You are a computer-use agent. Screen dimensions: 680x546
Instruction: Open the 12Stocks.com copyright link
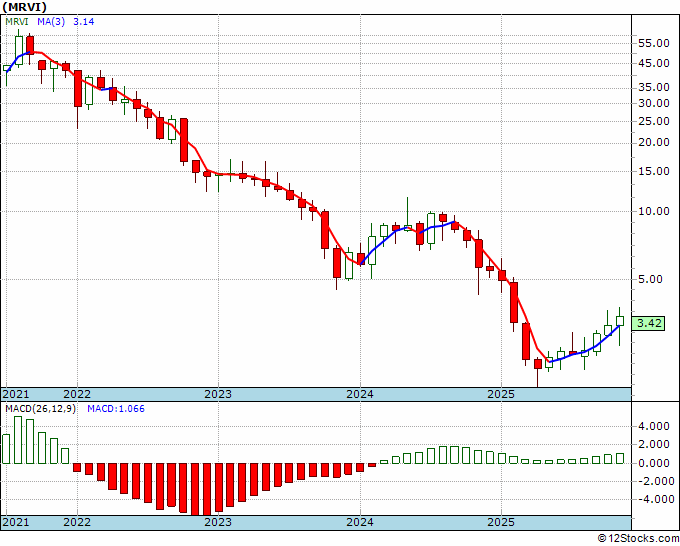tap(638, 539)
